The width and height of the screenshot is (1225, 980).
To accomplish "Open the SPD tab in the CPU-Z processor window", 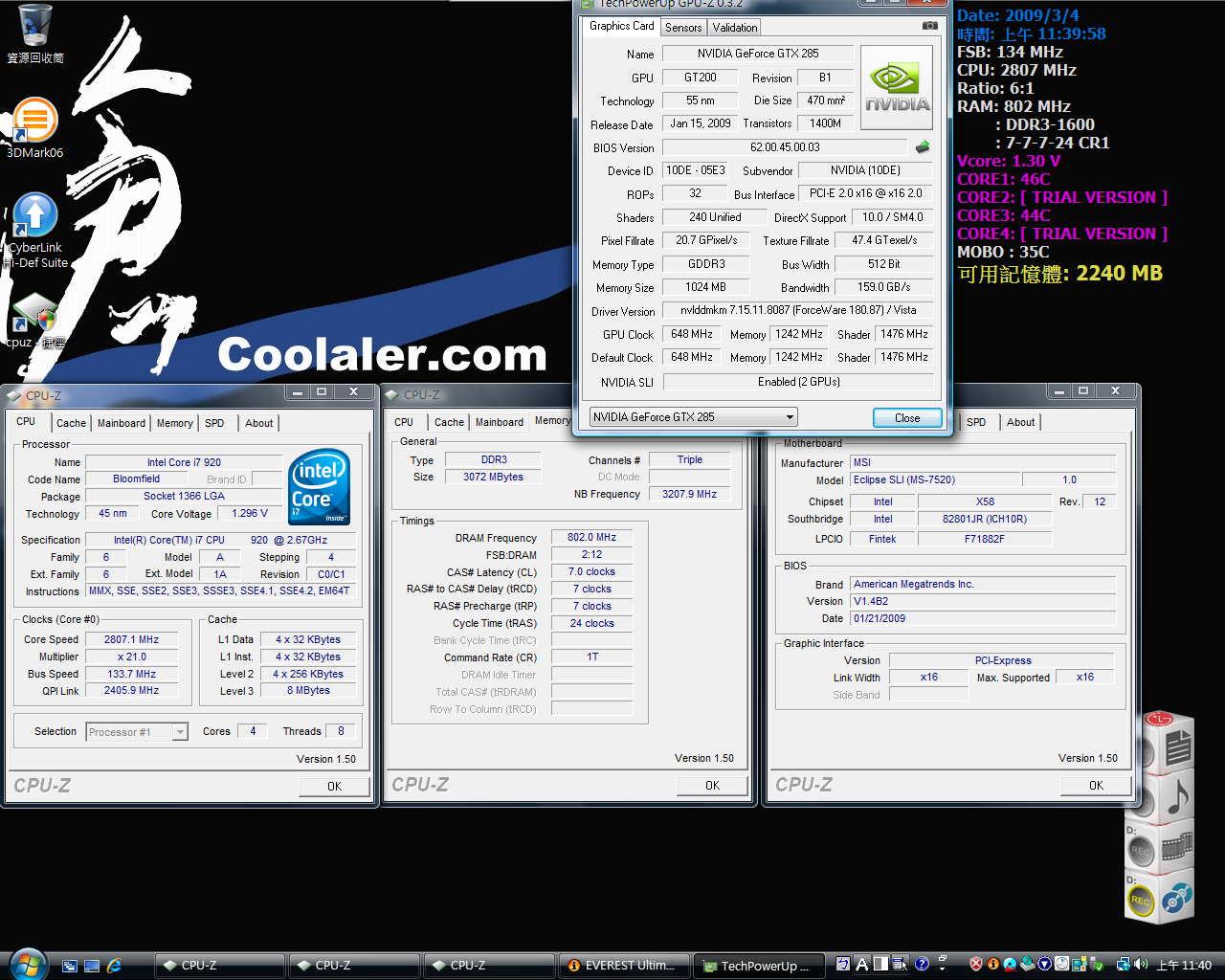I will coord(214,423).
